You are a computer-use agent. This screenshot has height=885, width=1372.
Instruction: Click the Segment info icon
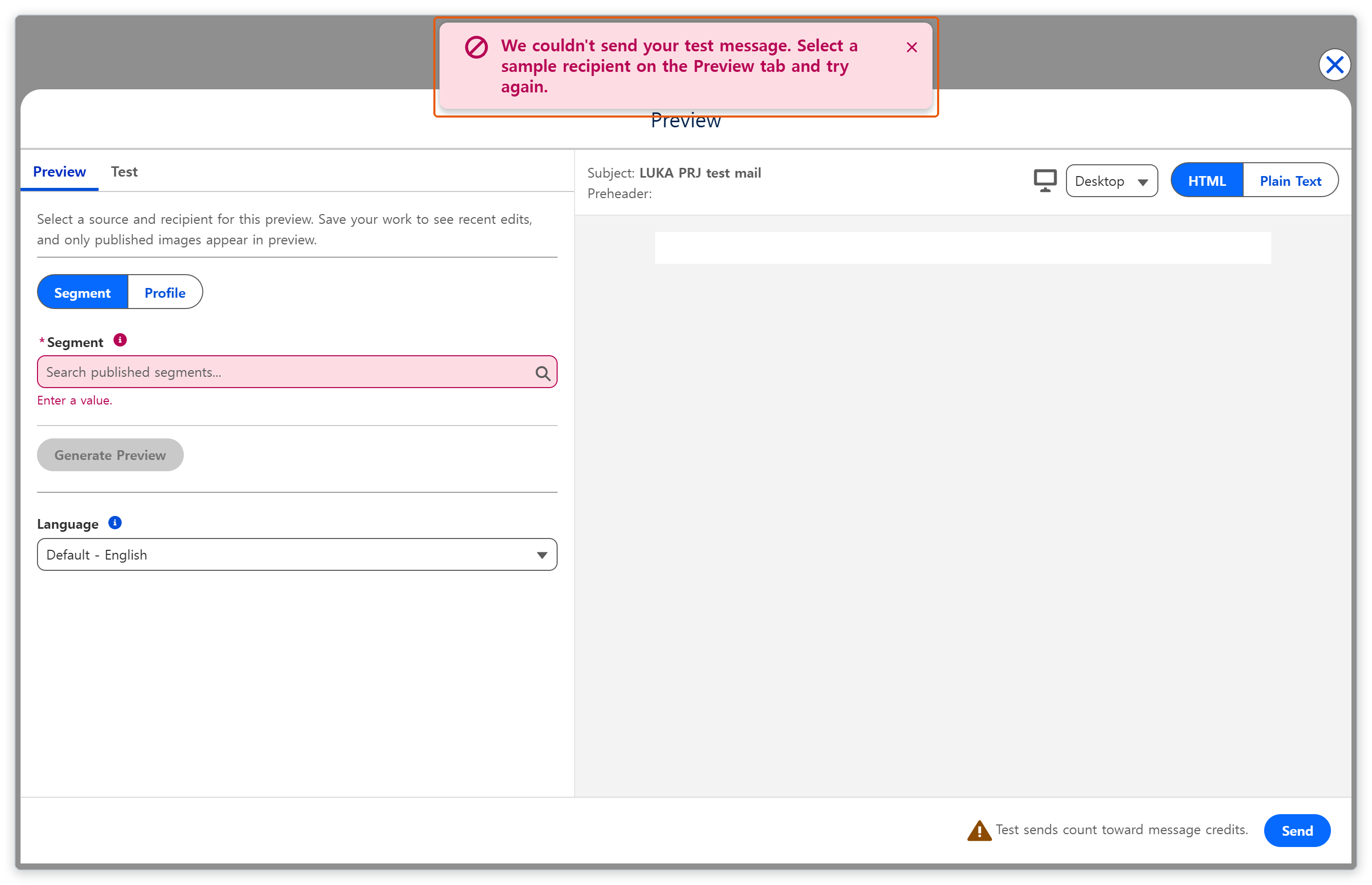tap(120, 340)
